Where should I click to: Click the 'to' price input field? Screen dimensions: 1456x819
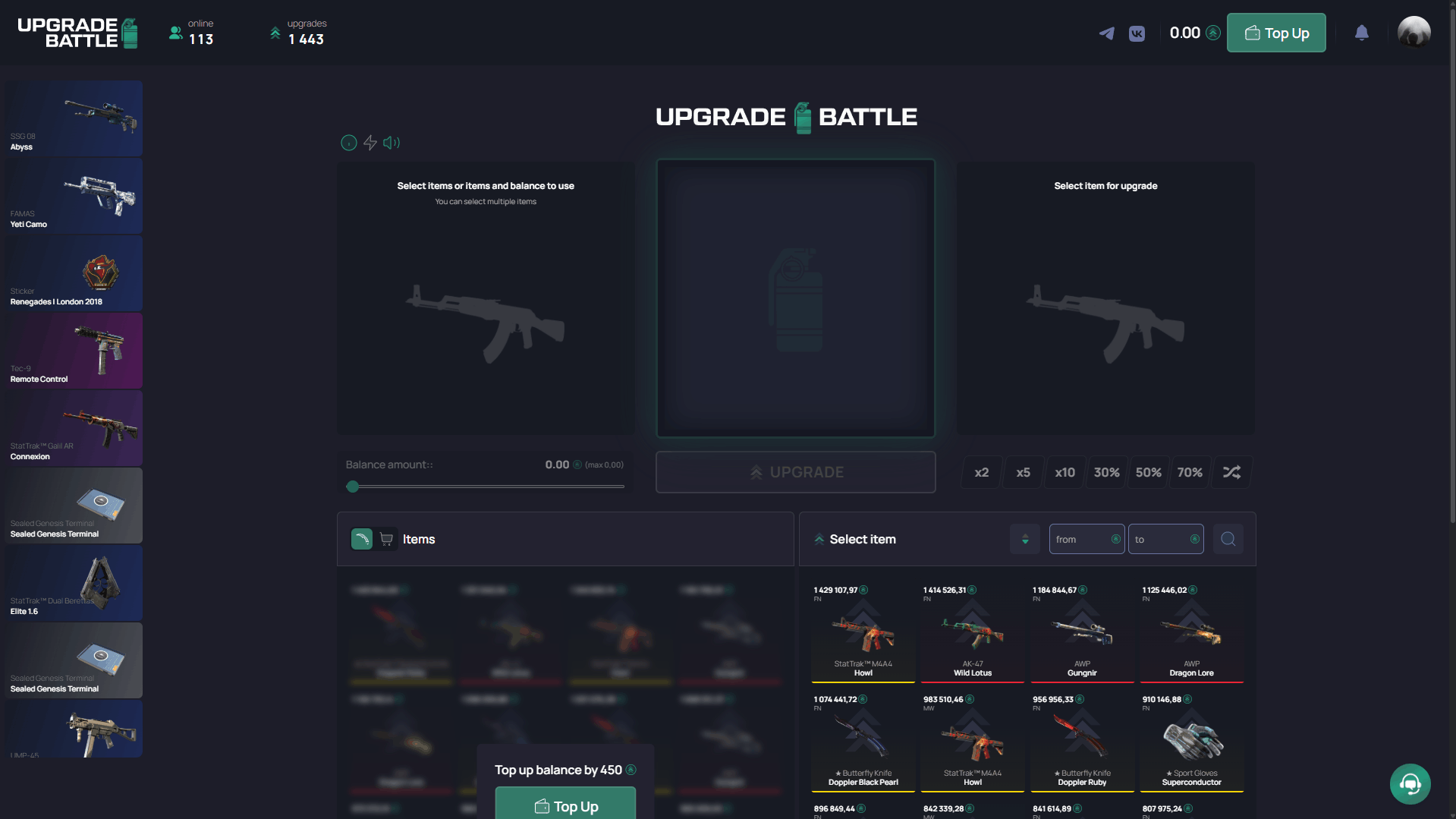(1165, 539)
